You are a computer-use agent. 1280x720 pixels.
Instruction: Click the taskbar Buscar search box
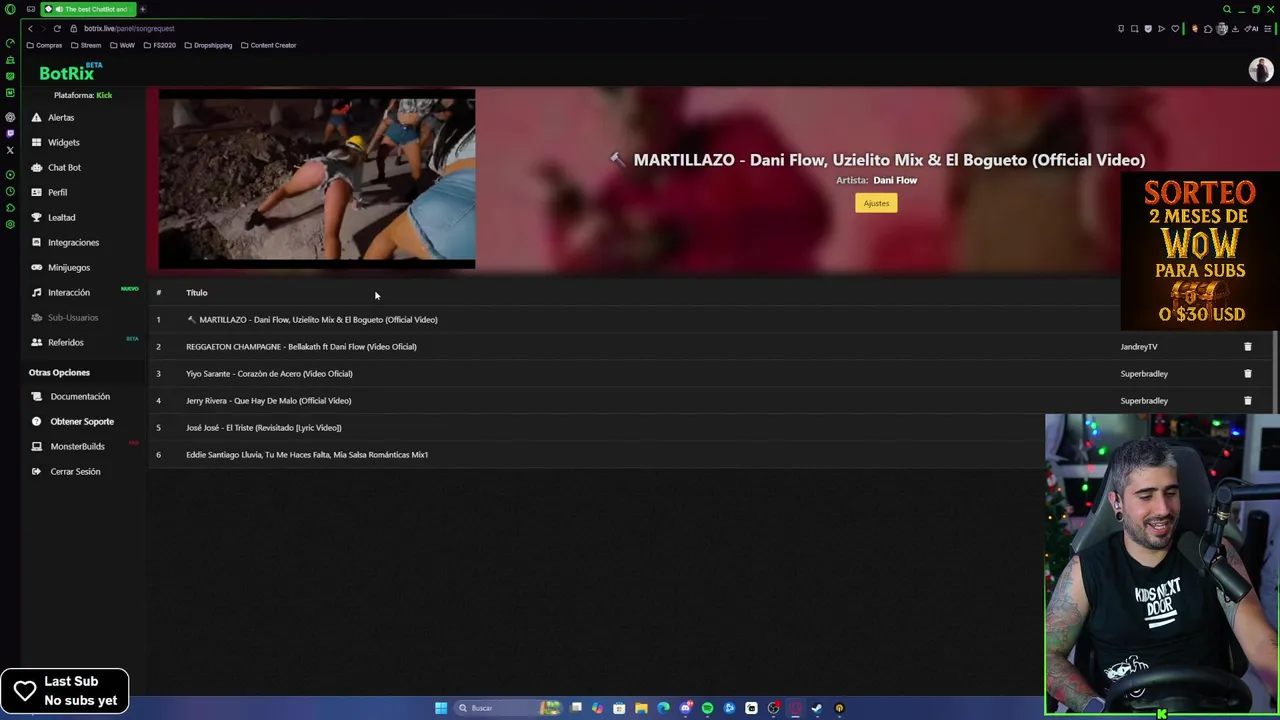tap(510, 708)
